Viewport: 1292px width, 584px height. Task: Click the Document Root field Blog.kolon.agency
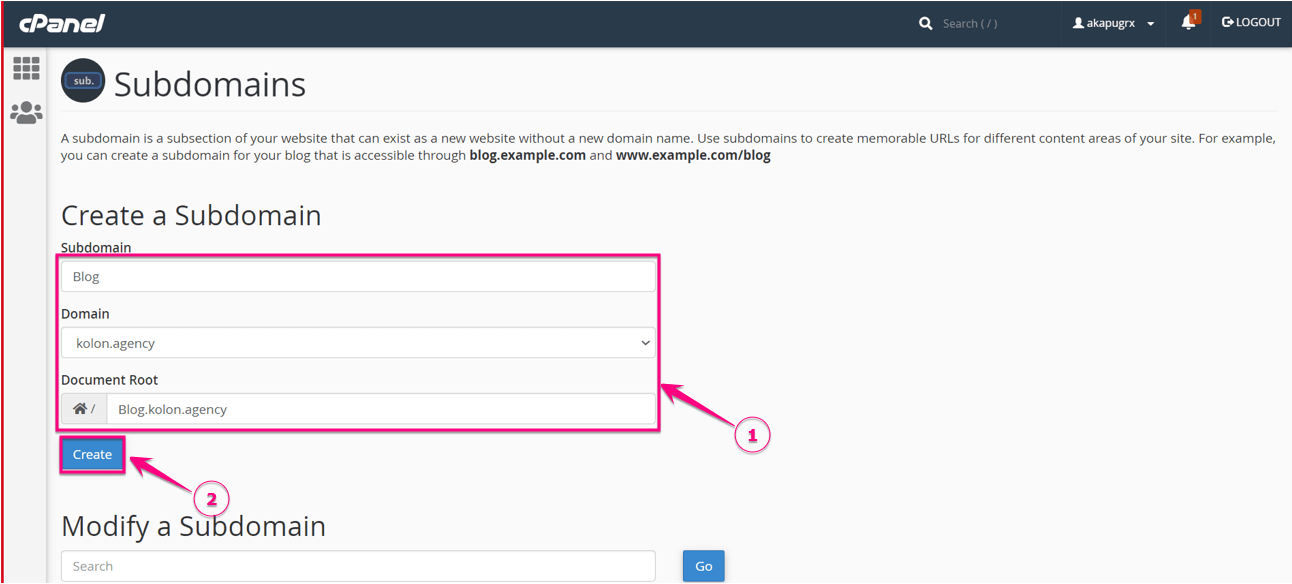(x=381, y=409)
